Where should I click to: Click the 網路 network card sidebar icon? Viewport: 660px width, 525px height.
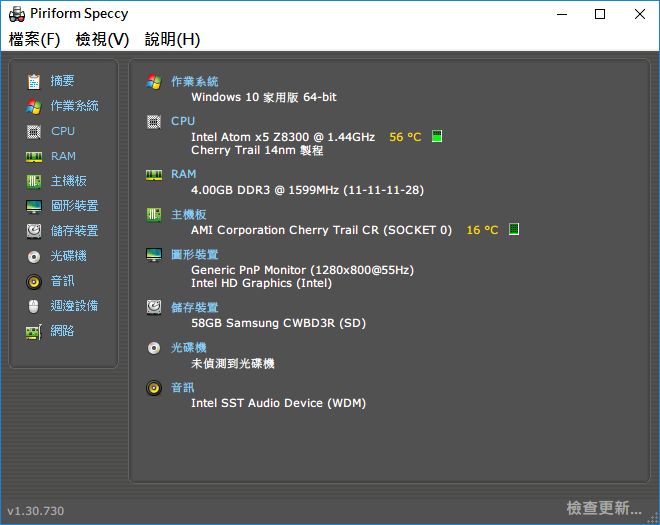(34, 332)
